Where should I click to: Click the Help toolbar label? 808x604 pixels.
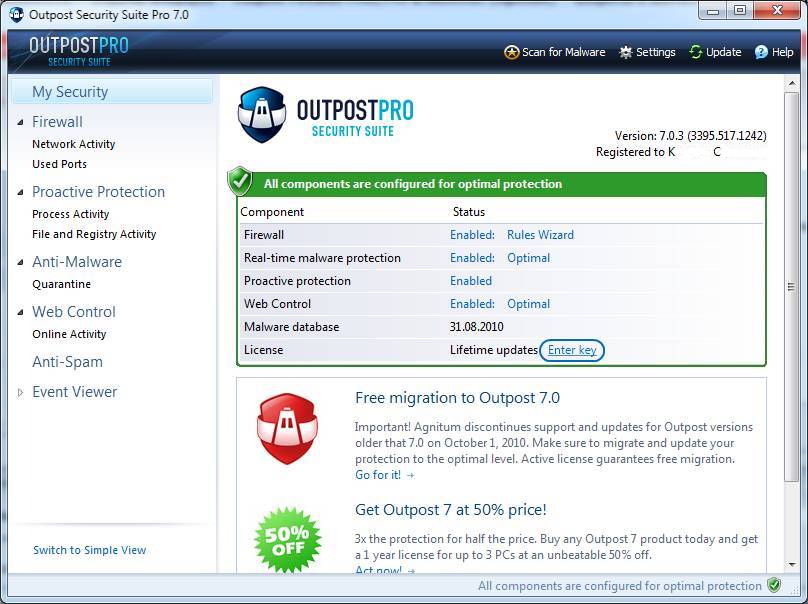coord(782,52)
